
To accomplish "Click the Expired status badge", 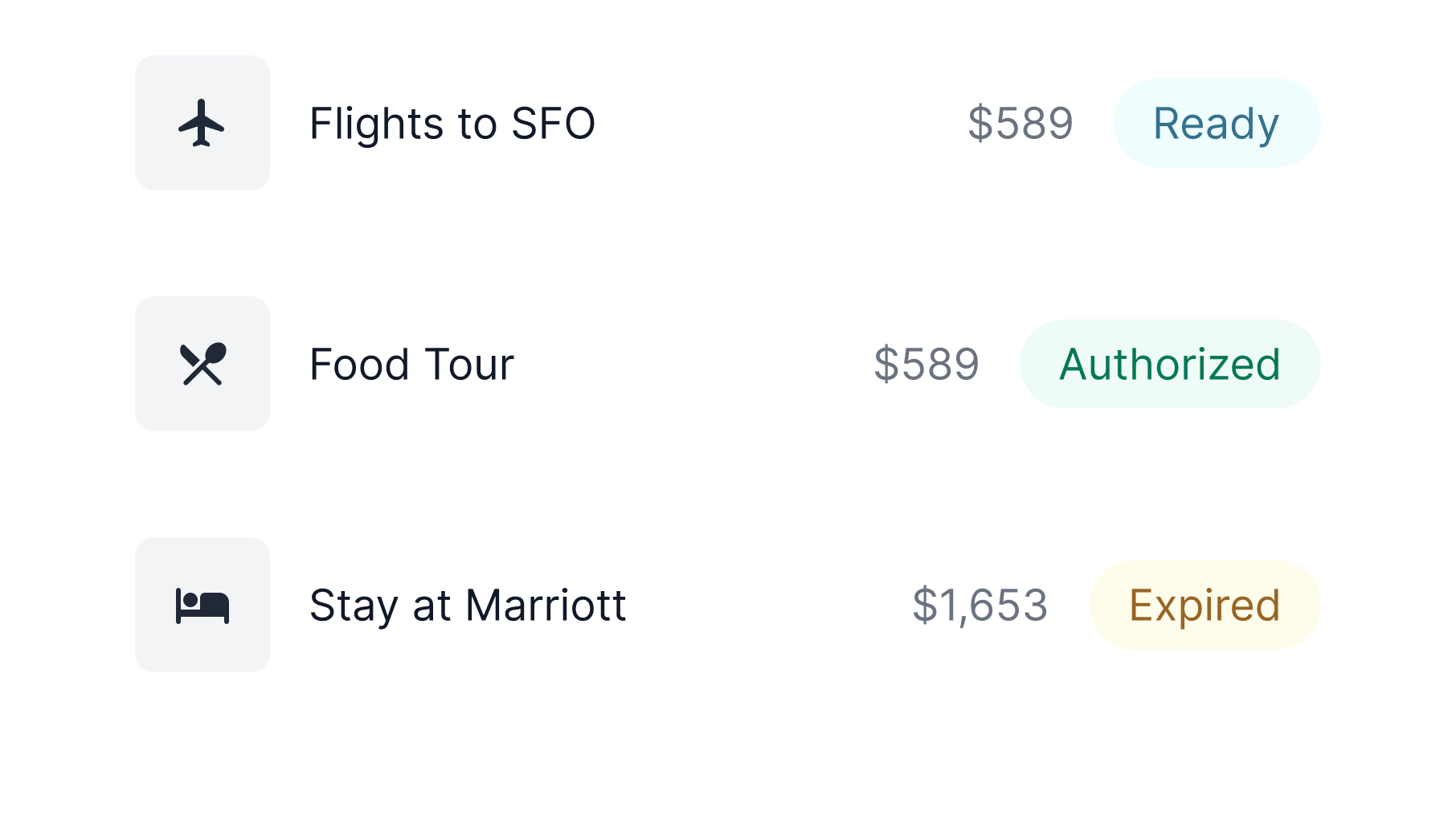I will (x=1204, y=605).
